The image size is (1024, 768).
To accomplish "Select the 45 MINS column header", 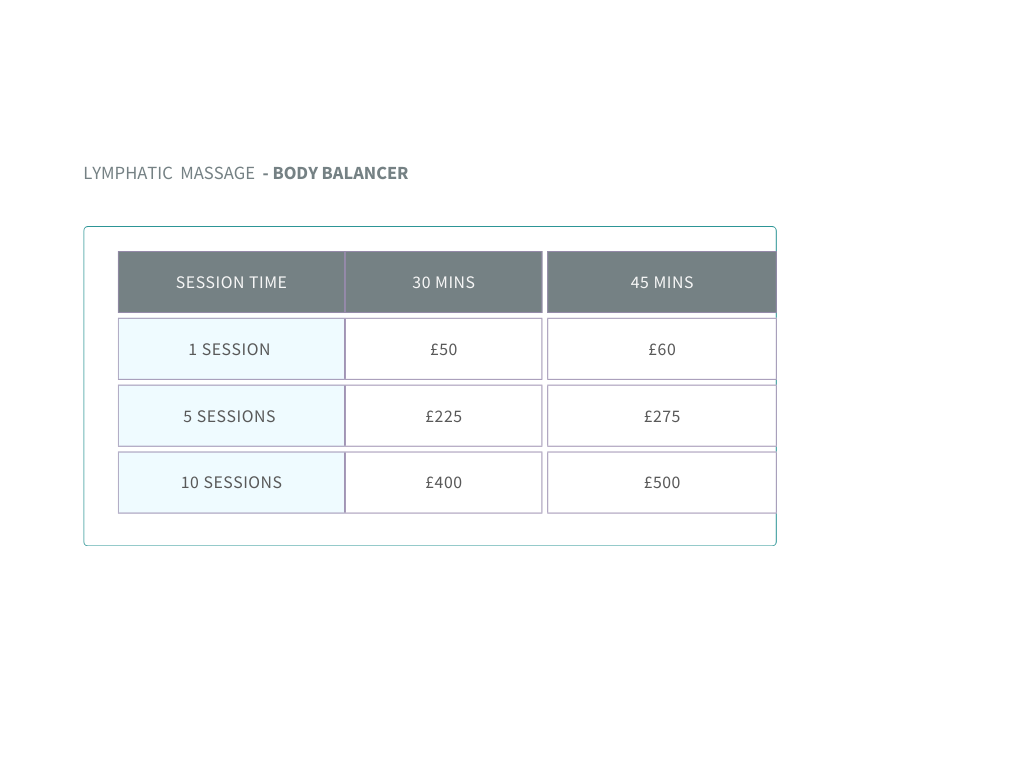I will click(x=661, y=282).
